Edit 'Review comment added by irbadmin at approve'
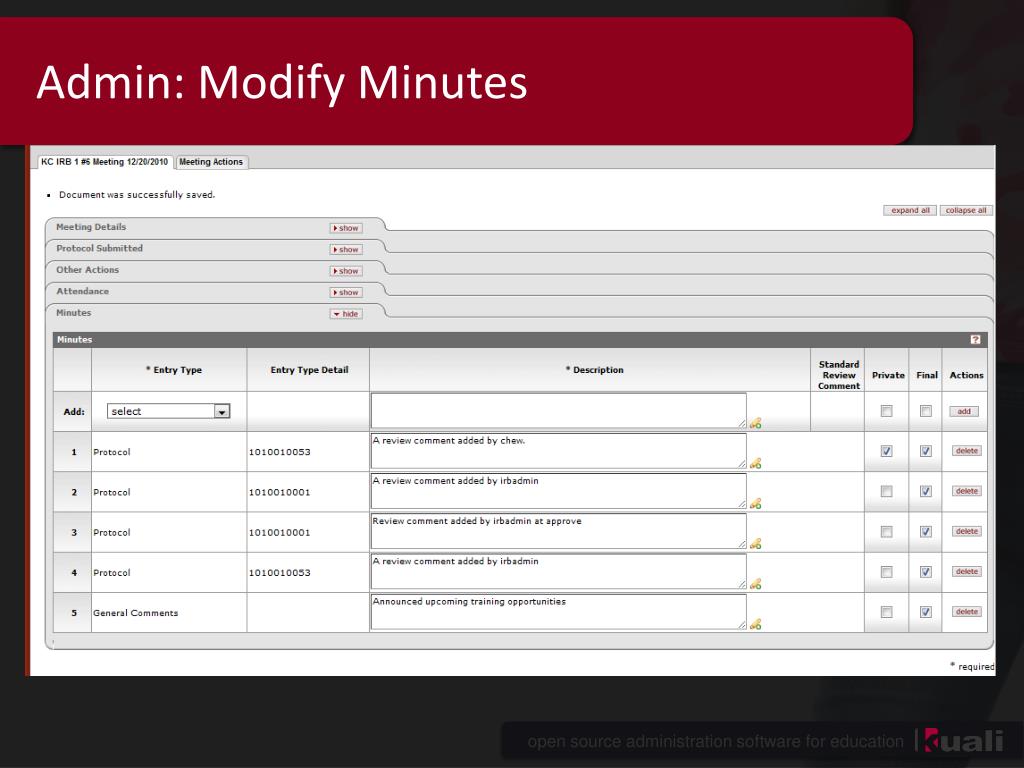Screen dimensions: 1024x768 558,532
